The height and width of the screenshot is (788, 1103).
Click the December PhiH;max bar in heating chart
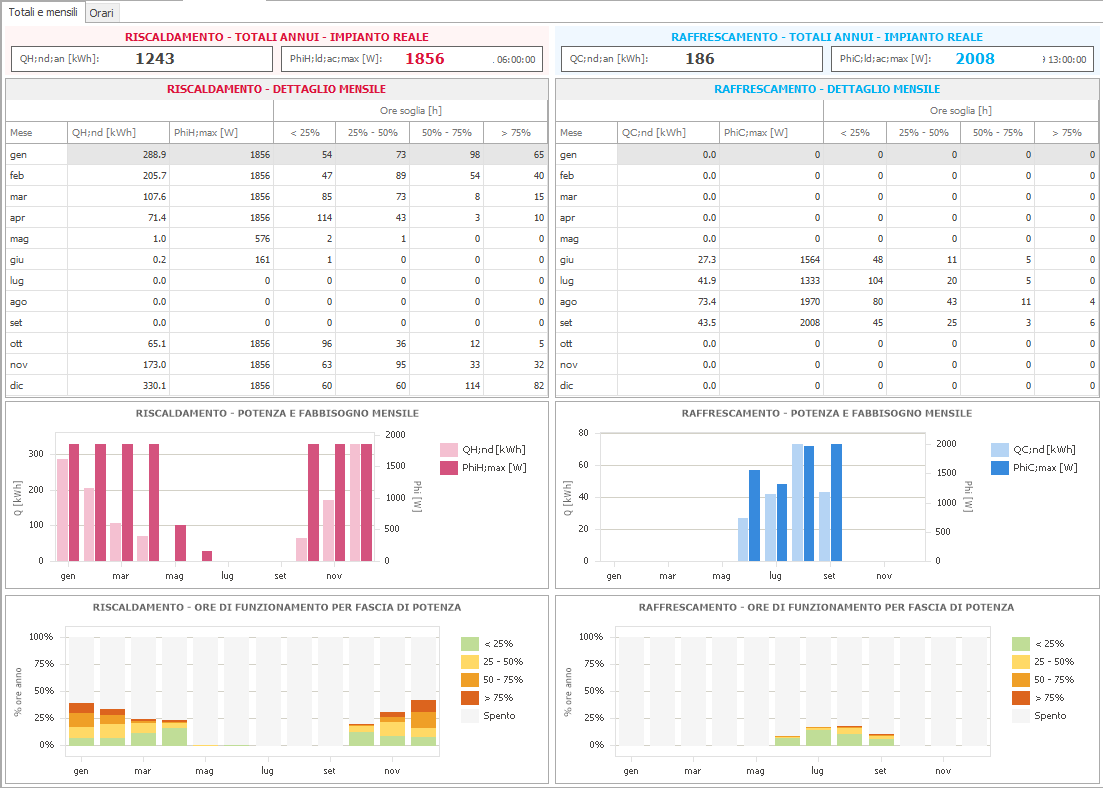coord(366,502)
